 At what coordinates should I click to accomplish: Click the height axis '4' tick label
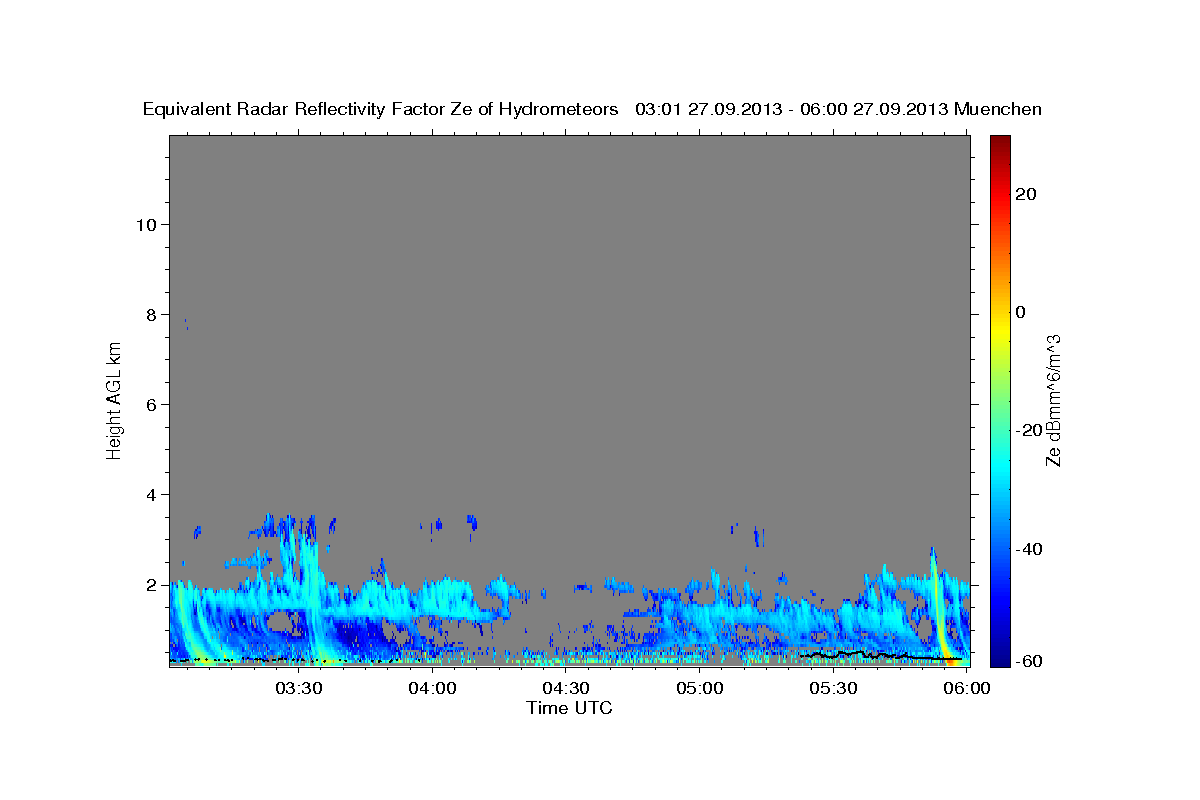151,494
